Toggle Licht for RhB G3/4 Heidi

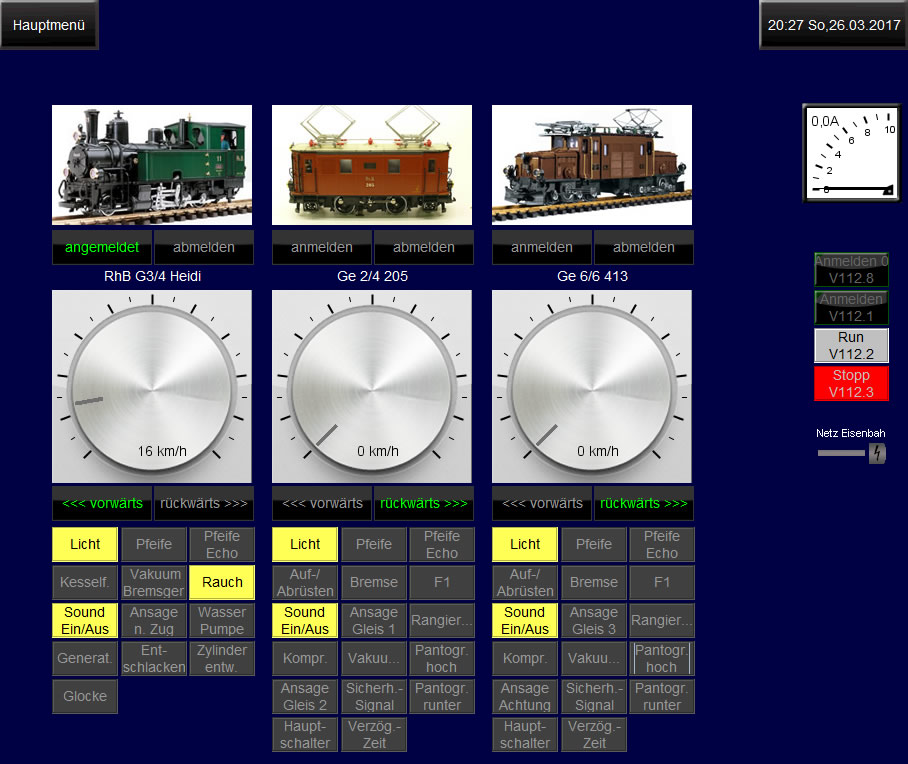pyautogui.click(x=85, y=544)
